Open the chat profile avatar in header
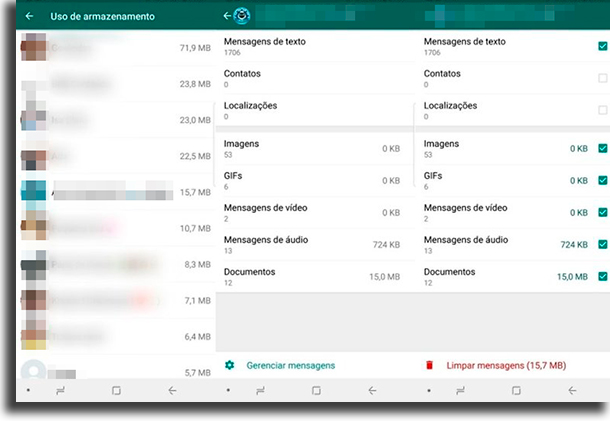Viewport: 610px width, 421px height. click(x=242, y=16)
